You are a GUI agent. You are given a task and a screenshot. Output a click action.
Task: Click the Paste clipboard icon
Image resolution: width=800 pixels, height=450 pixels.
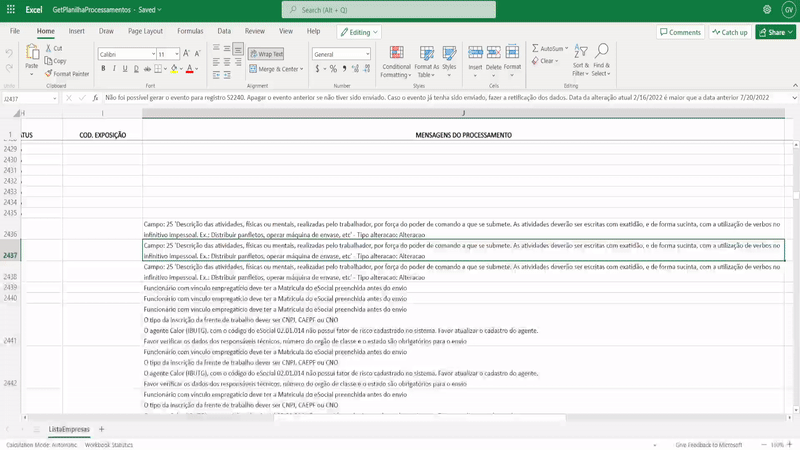click(32, 53)
